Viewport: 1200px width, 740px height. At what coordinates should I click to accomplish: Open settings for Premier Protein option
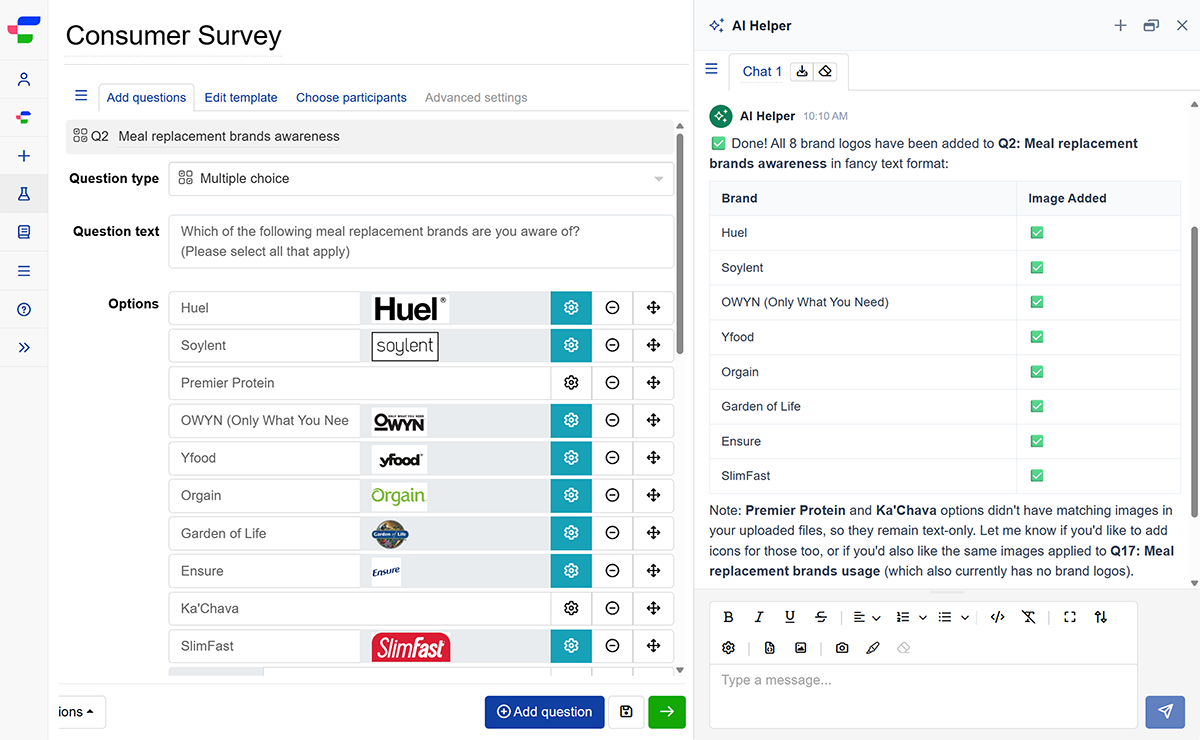(571, 383)
